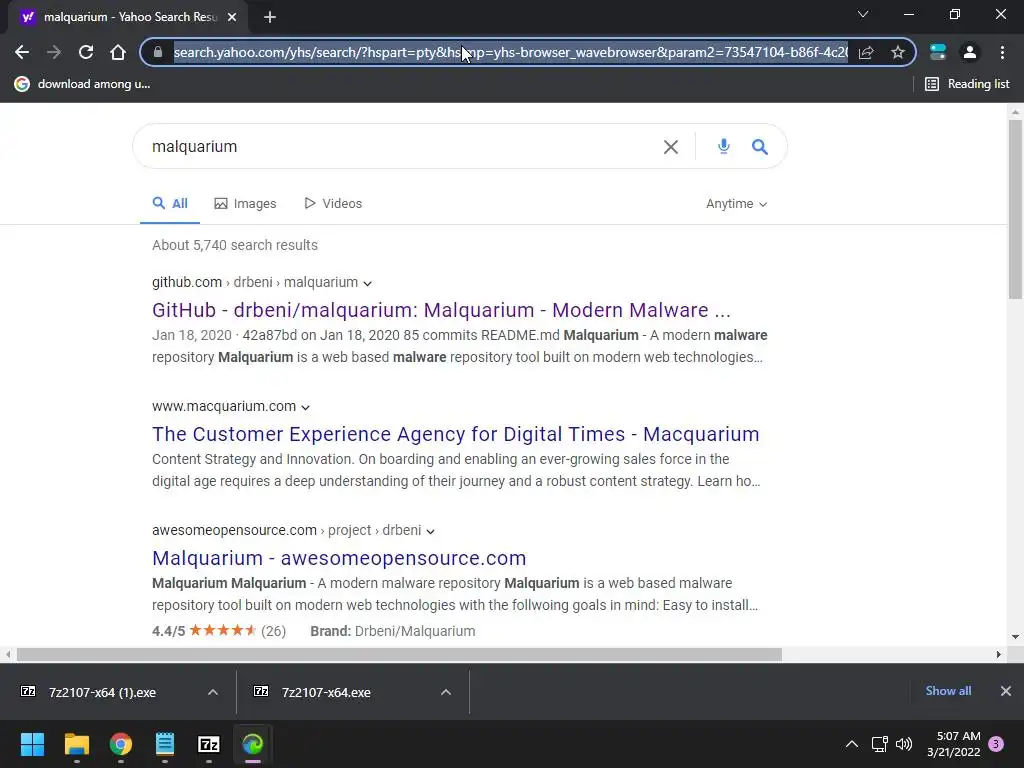Open the Windows Start menu
Screen dimensions: 1024x768
32,744
